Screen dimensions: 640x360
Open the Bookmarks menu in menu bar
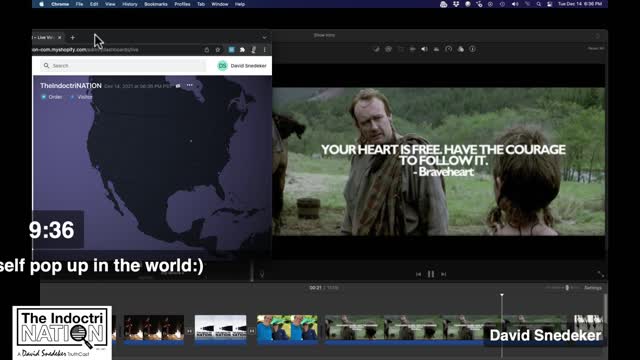[156, 4]
